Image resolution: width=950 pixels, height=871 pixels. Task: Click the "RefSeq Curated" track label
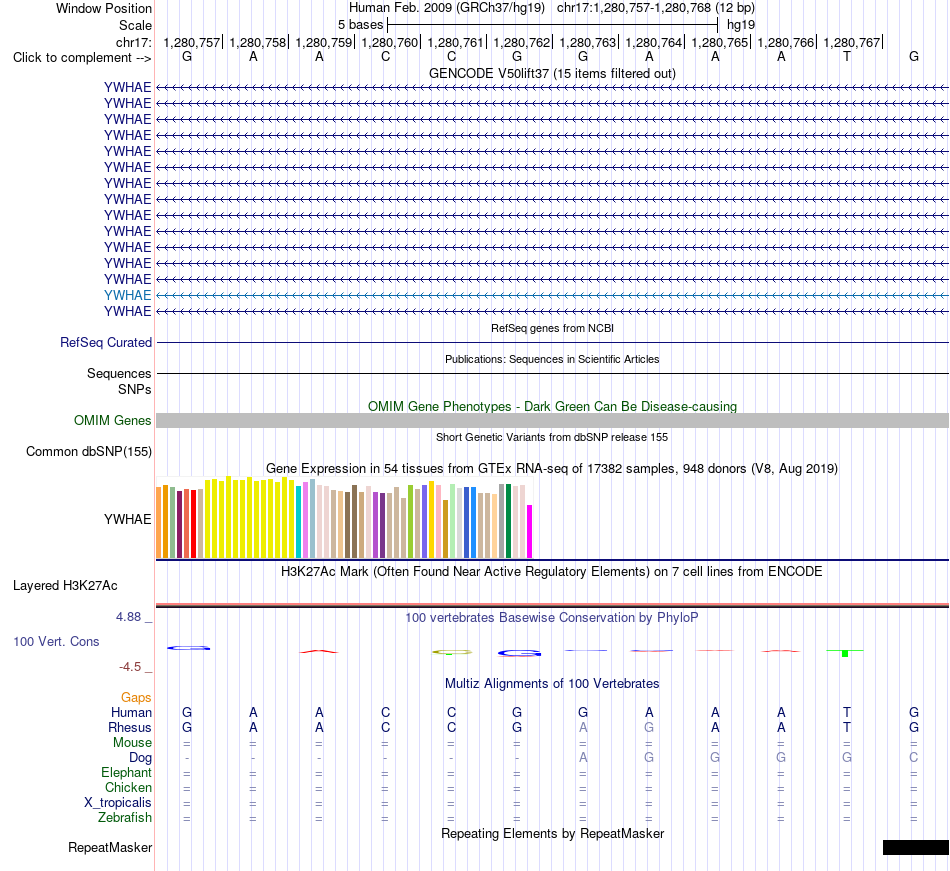pos(106,342)
